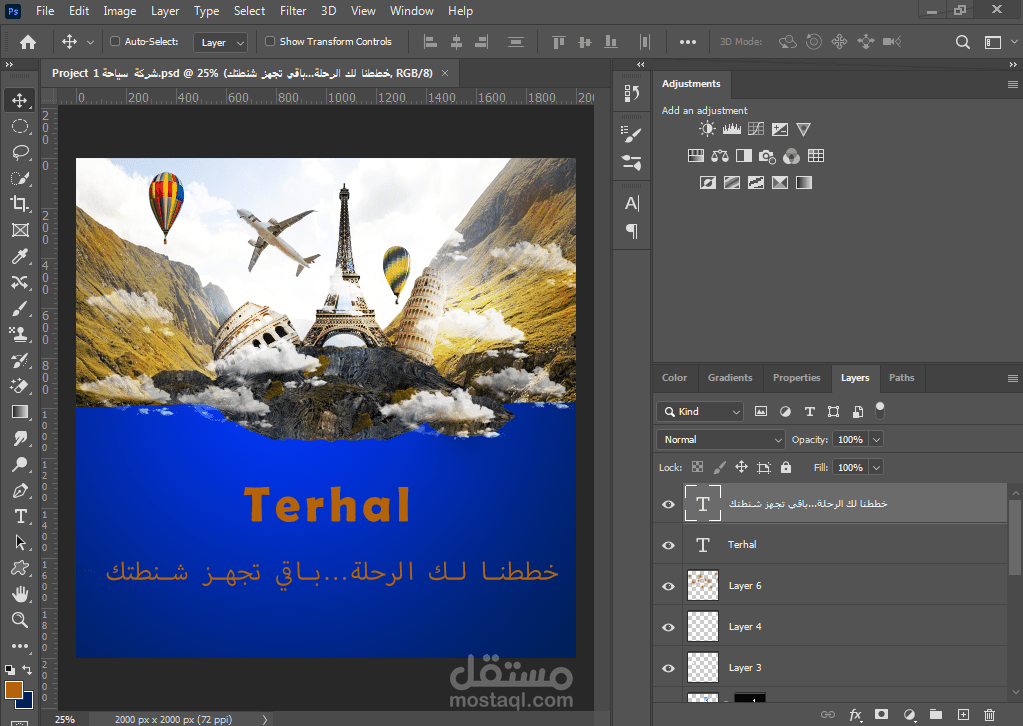
Task: Hide Layer 6 visibility
Action: (668, 586)
